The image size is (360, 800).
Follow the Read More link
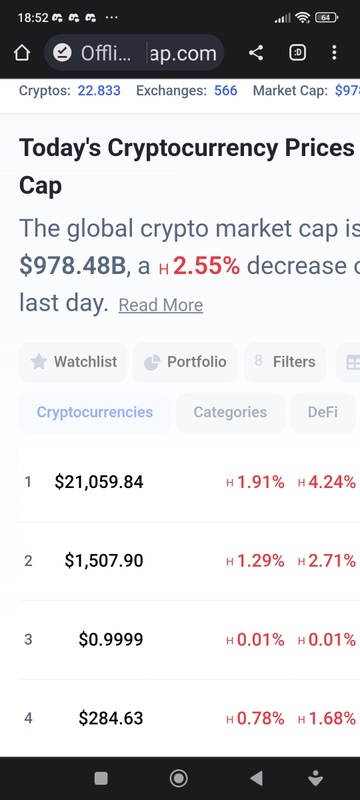coord(161,305)
